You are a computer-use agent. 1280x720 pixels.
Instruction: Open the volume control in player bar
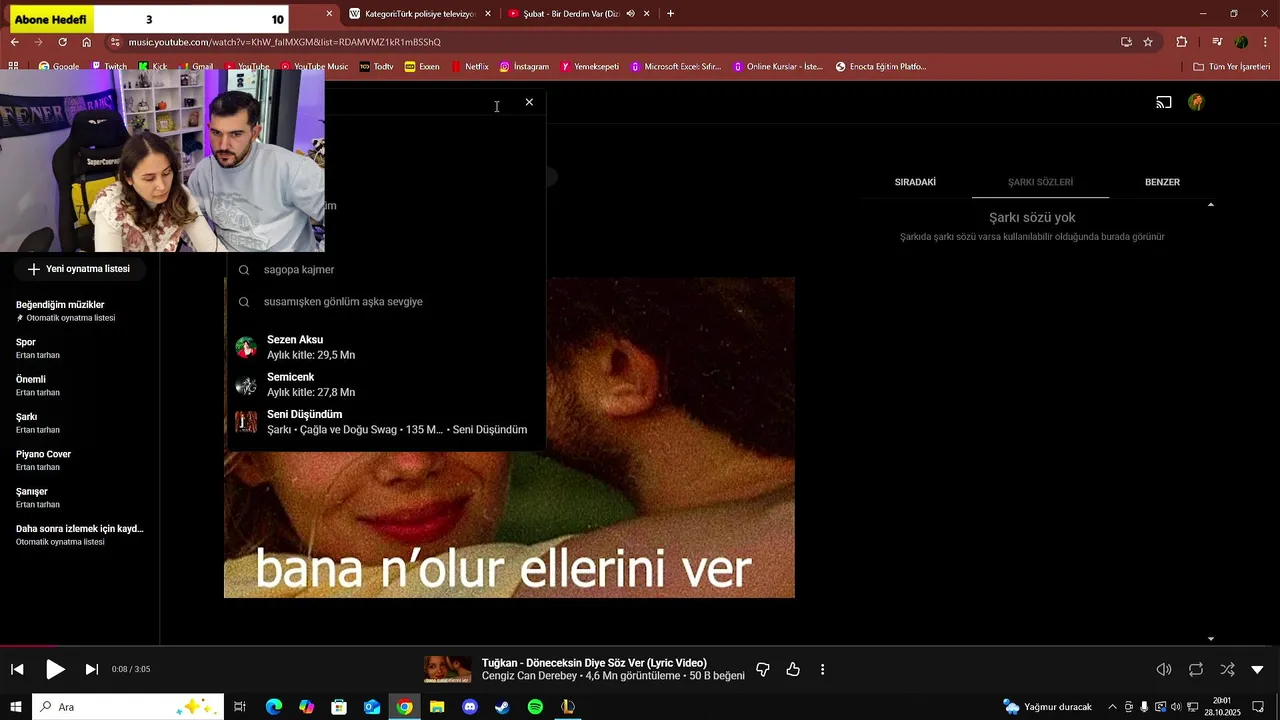click(x=1164, y=669)
